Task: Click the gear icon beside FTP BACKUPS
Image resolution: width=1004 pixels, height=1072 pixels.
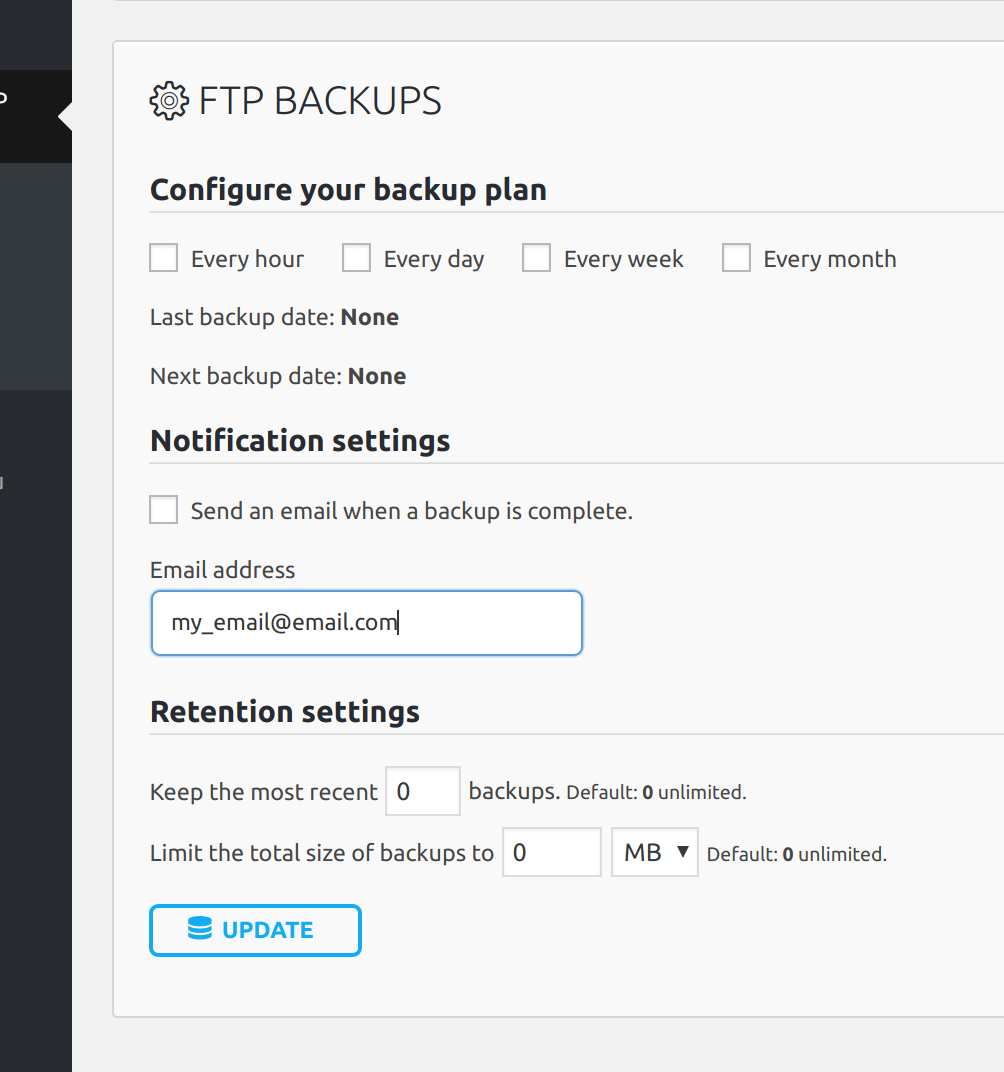Action: [169, 101]
